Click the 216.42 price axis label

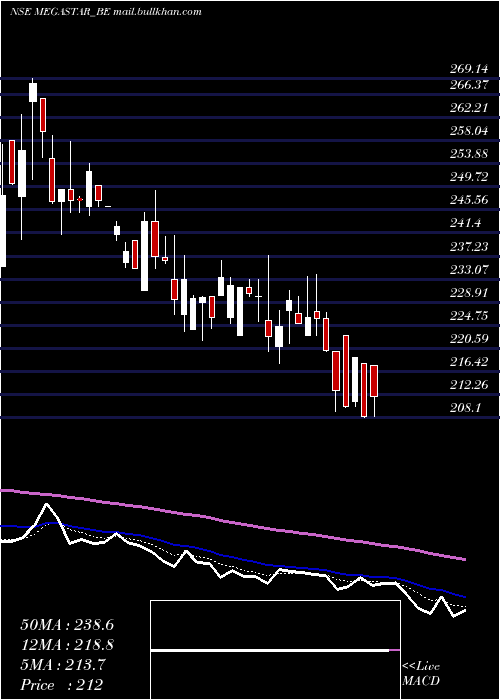tap(469, 362)
